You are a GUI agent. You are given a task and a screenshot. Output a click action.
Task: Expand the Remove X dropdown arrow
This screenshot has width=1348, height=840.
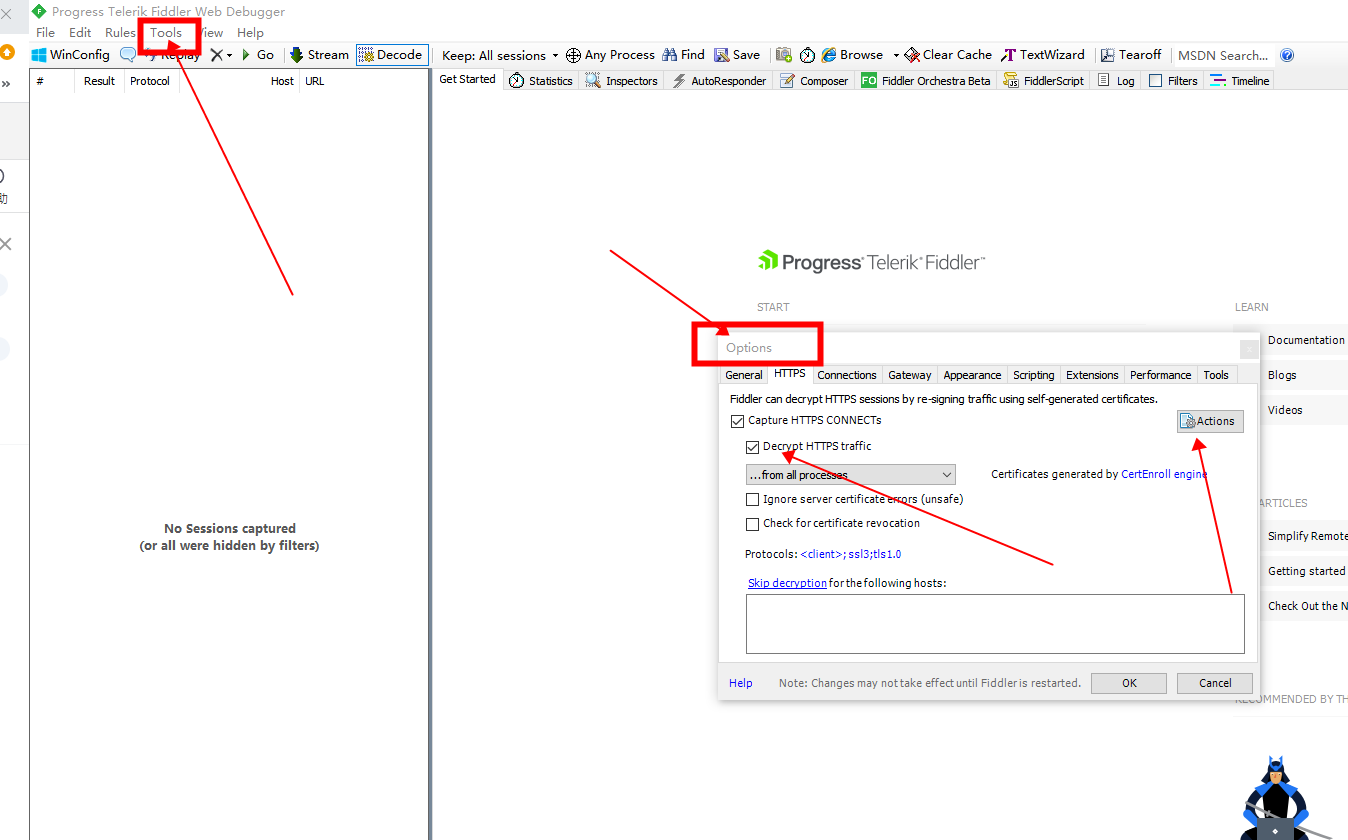229,55
